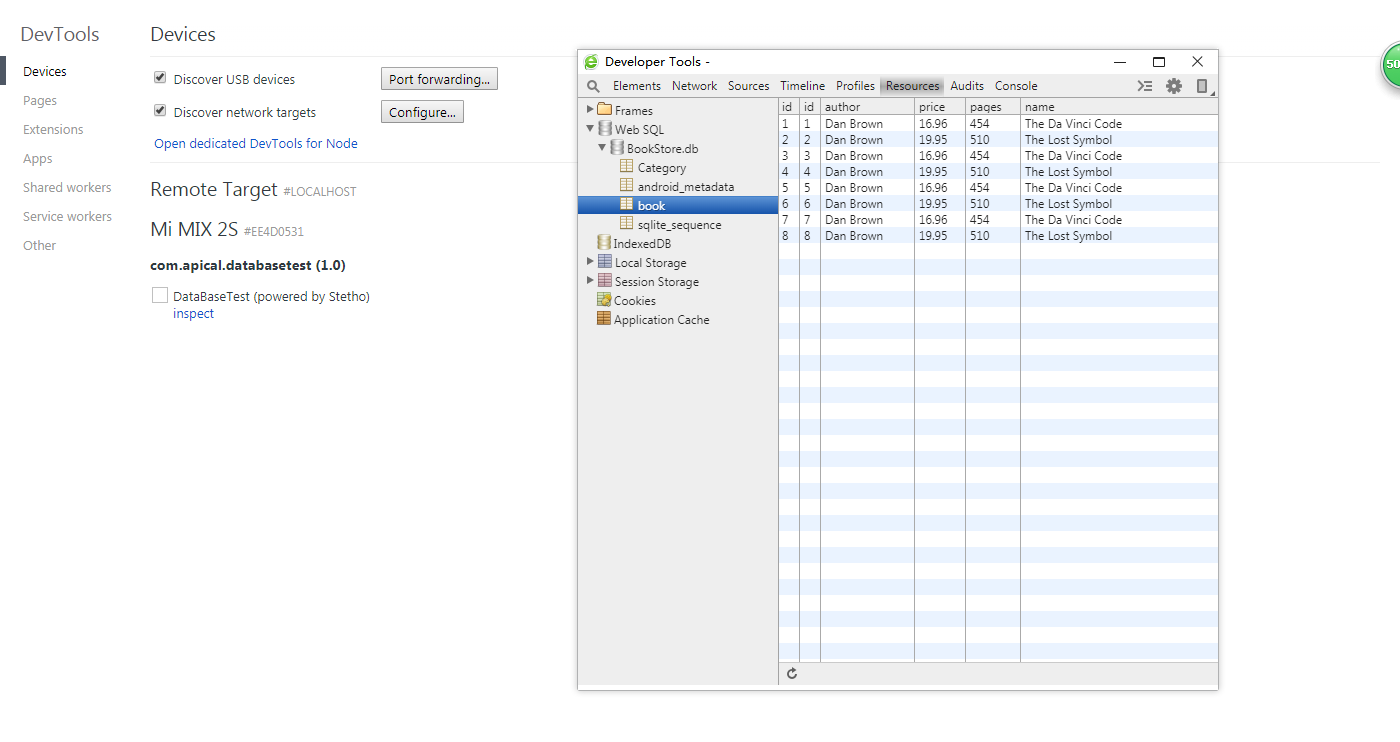Click the android_metadata table icon
Viewport: 1400px width, 742px height.
627,186
